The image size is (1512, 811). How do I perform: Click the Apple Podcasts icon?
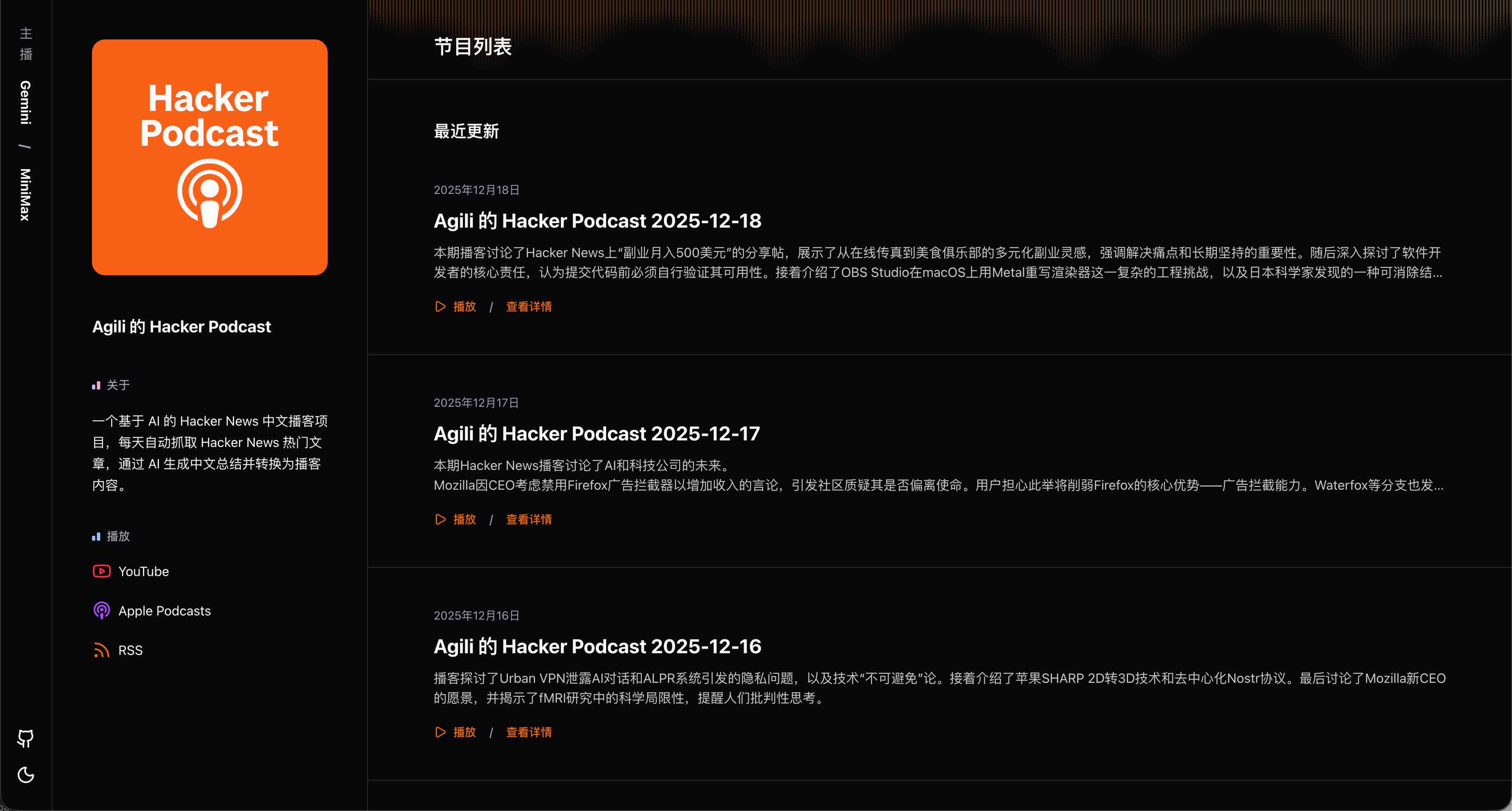[101, 611]
